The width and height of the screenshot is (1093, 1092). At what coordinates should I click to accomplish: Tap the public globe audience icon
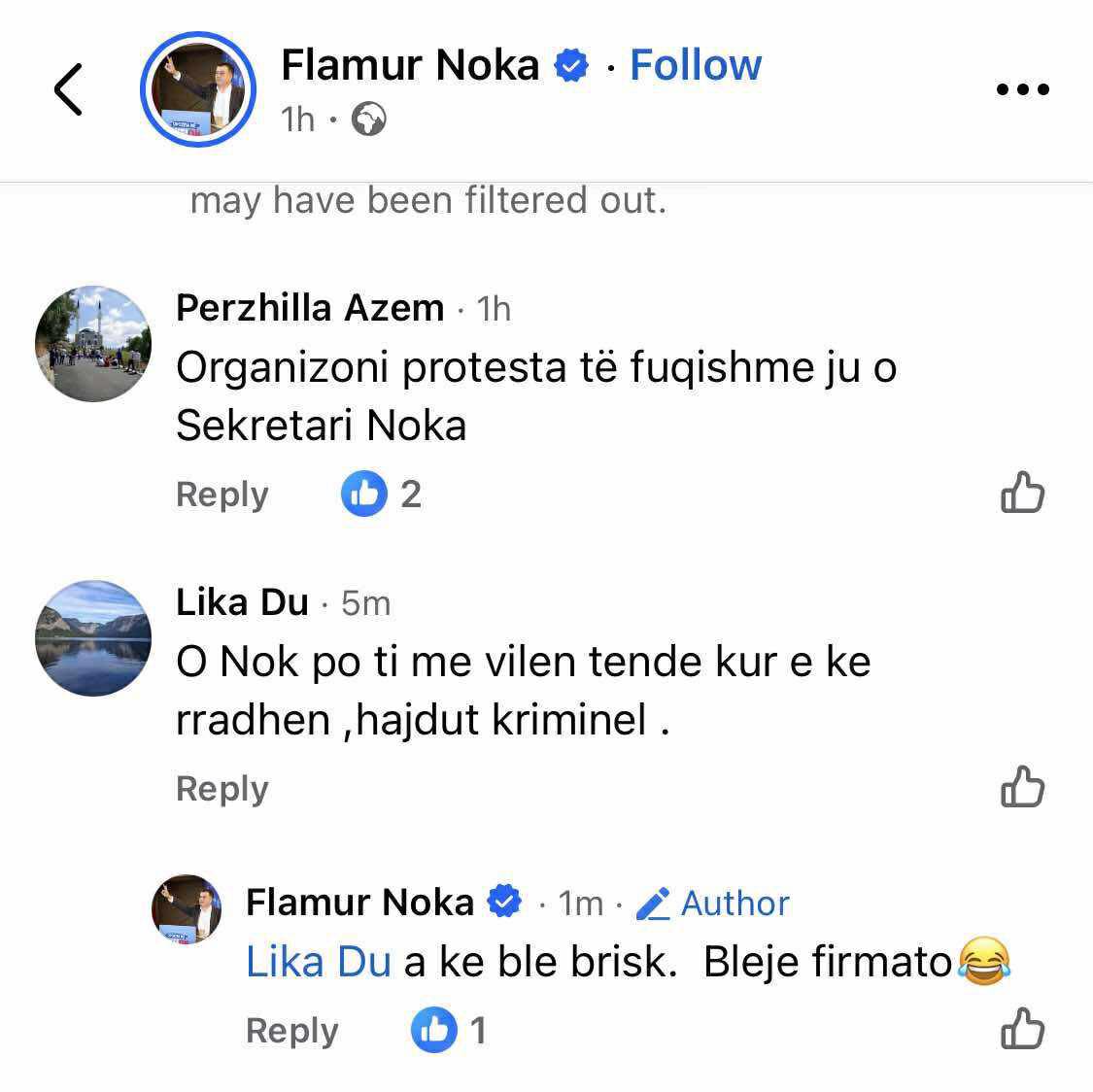(368, 119)
